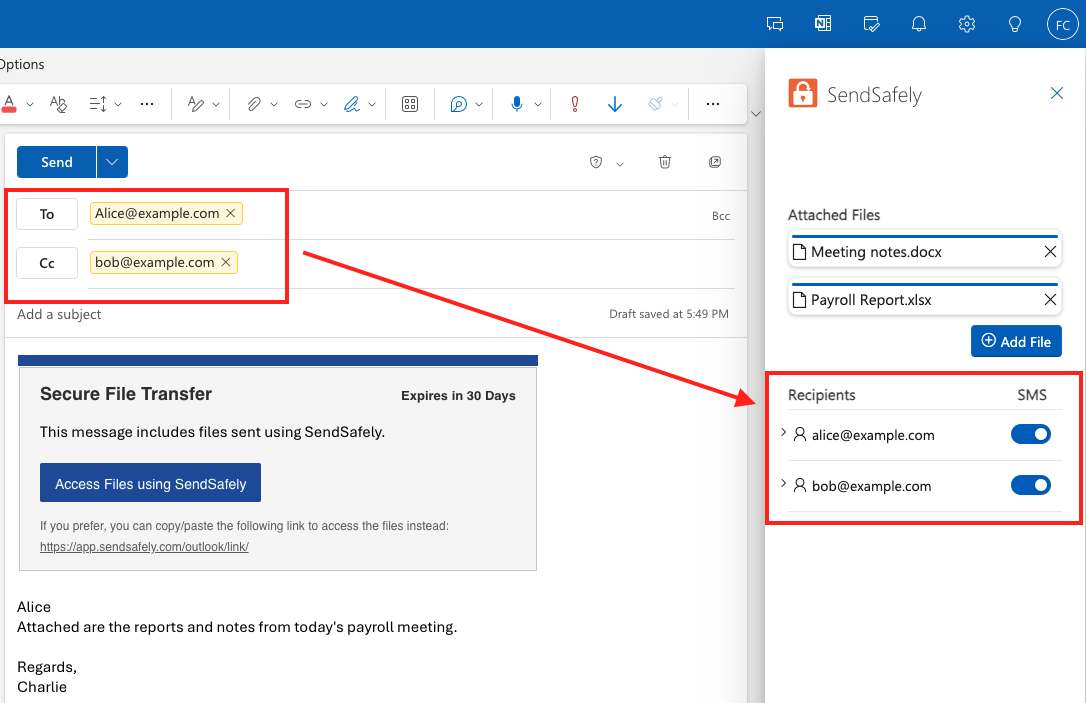Click the insert link icon

coord(303,104)
